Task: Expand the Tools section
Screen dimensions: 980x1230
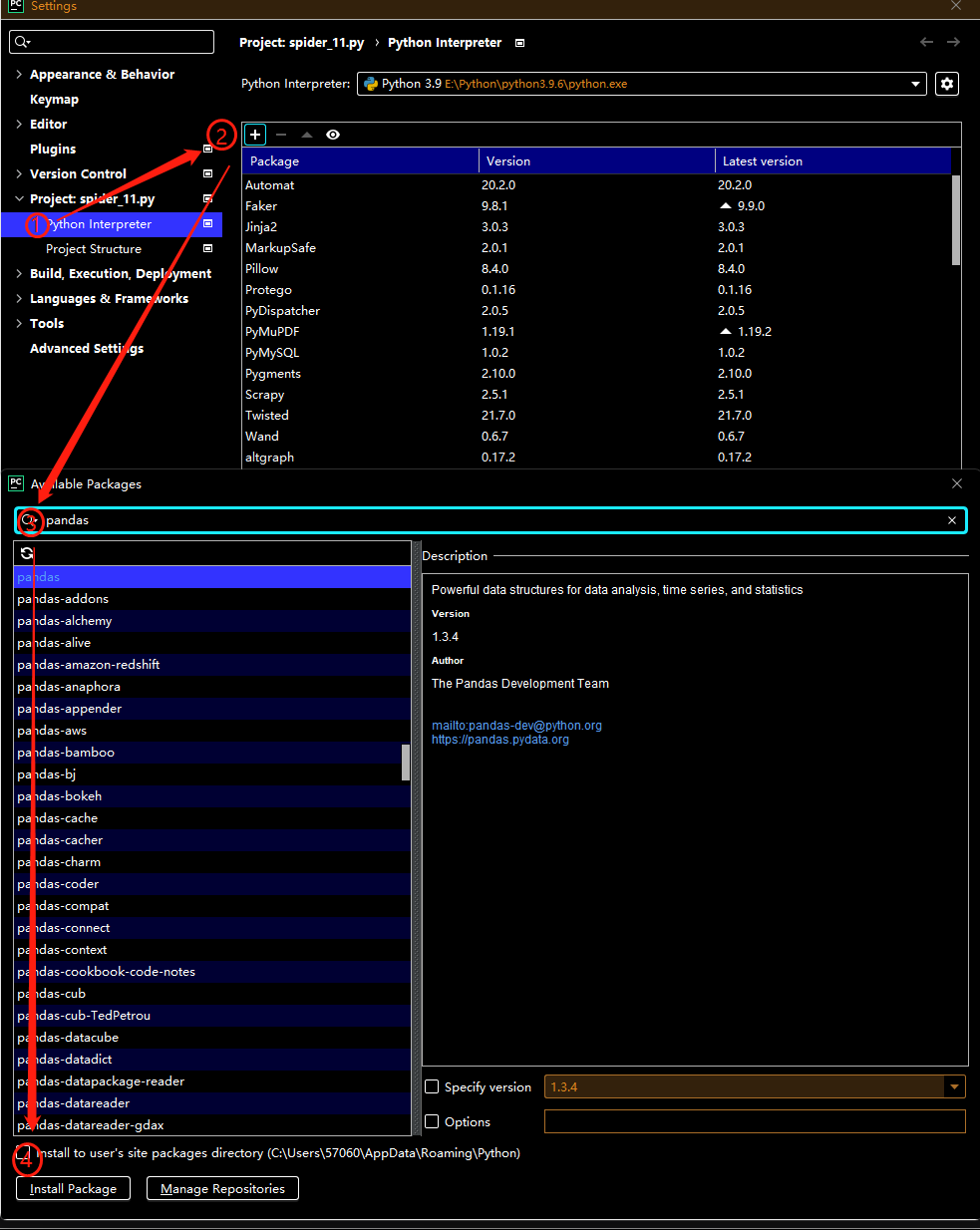Action: [19, 323]
